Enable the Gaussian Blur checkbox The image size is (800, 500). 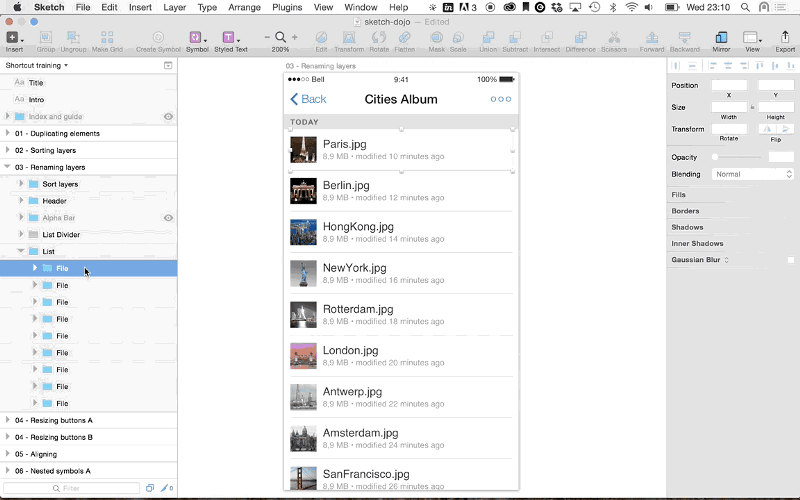pos(790,260)
